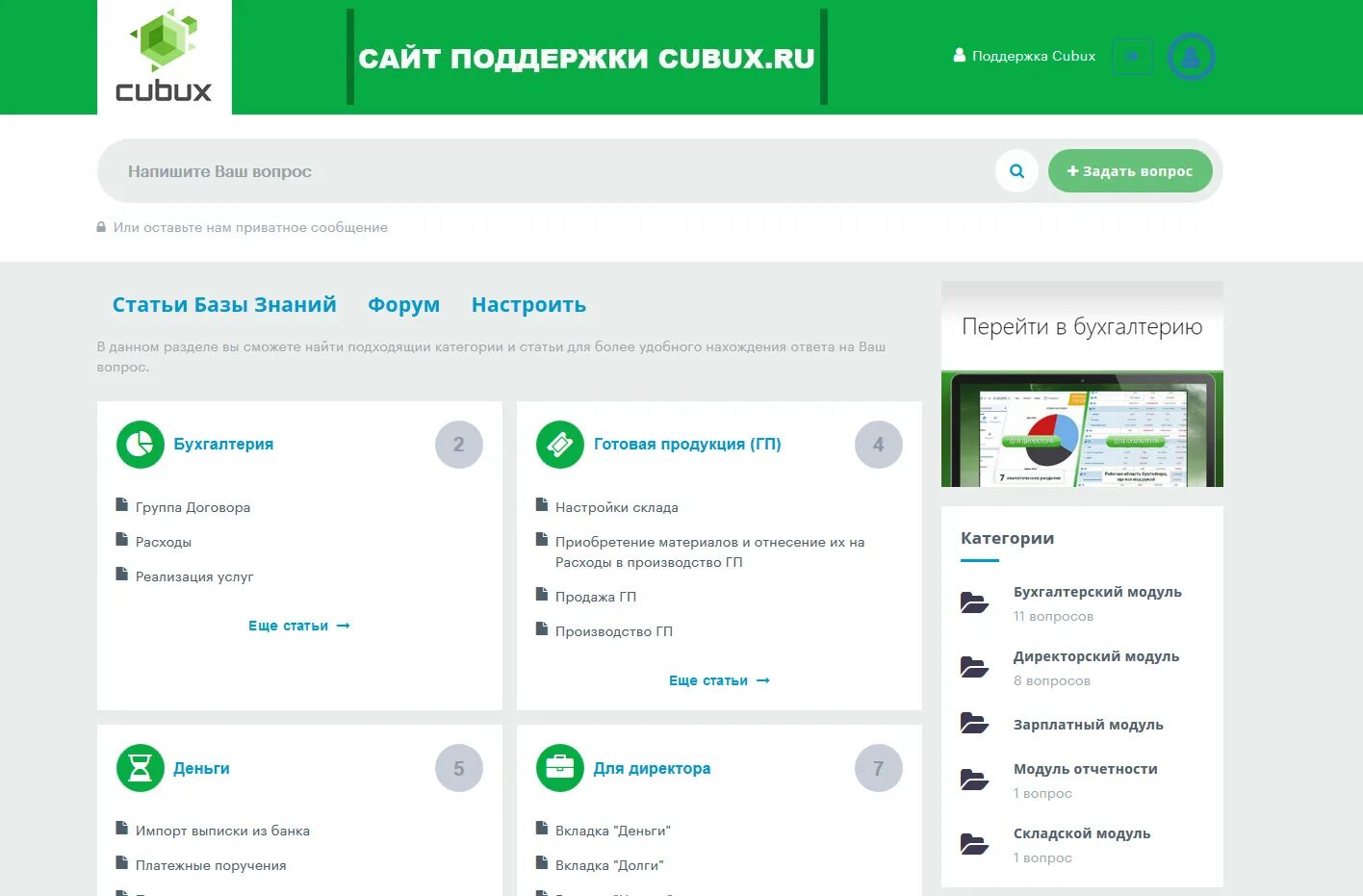Click the document icon beside Вкладка "Деньги"
Viewport: 1363px width, 896px height.
(x=542, y=829)
